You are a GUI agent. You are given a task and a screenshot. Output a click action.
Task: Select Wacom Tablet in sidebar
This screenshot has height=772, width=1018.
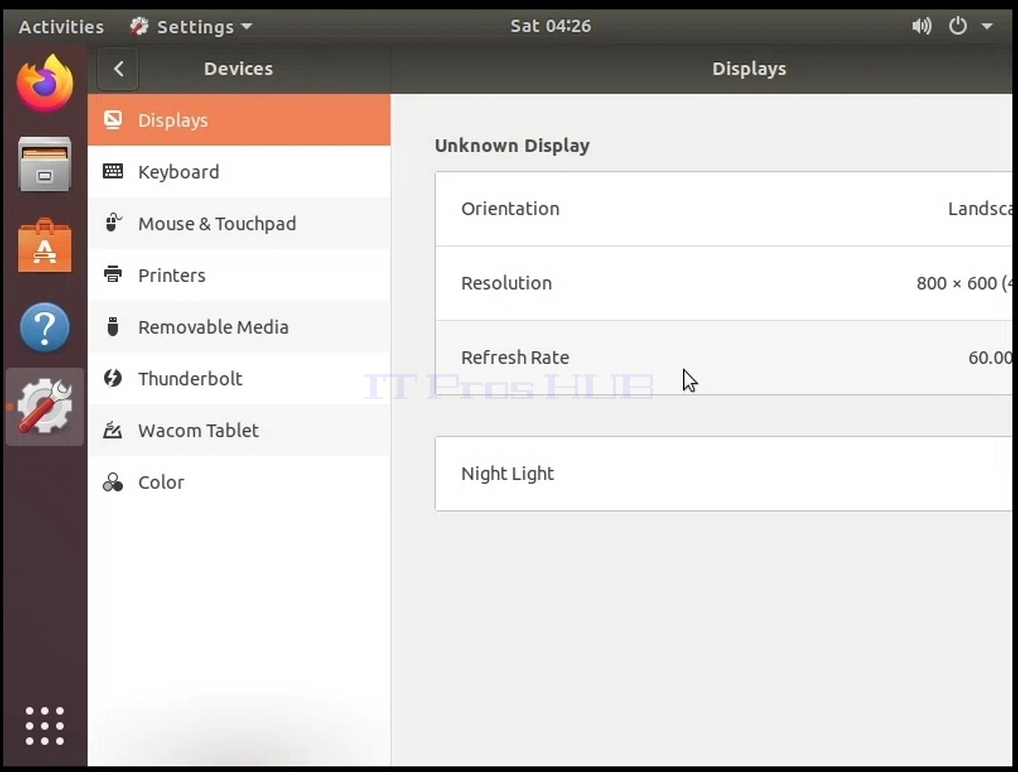(239, 430)
